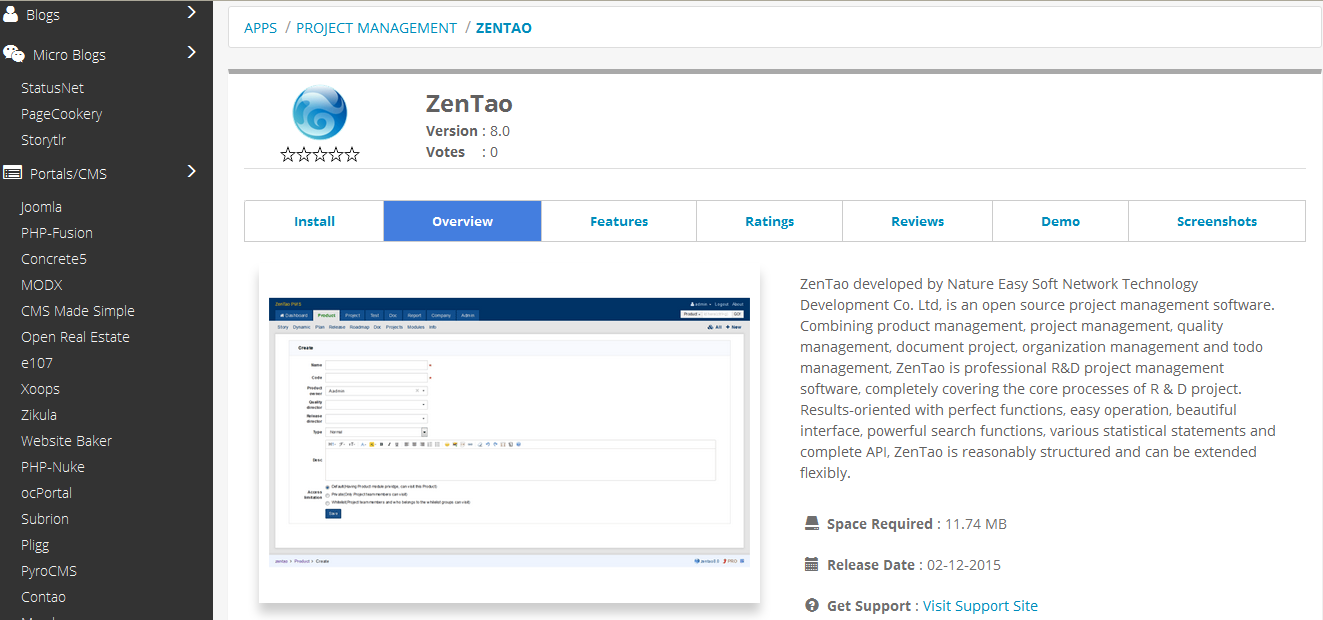Click the Release Date calendar icon

812,564
